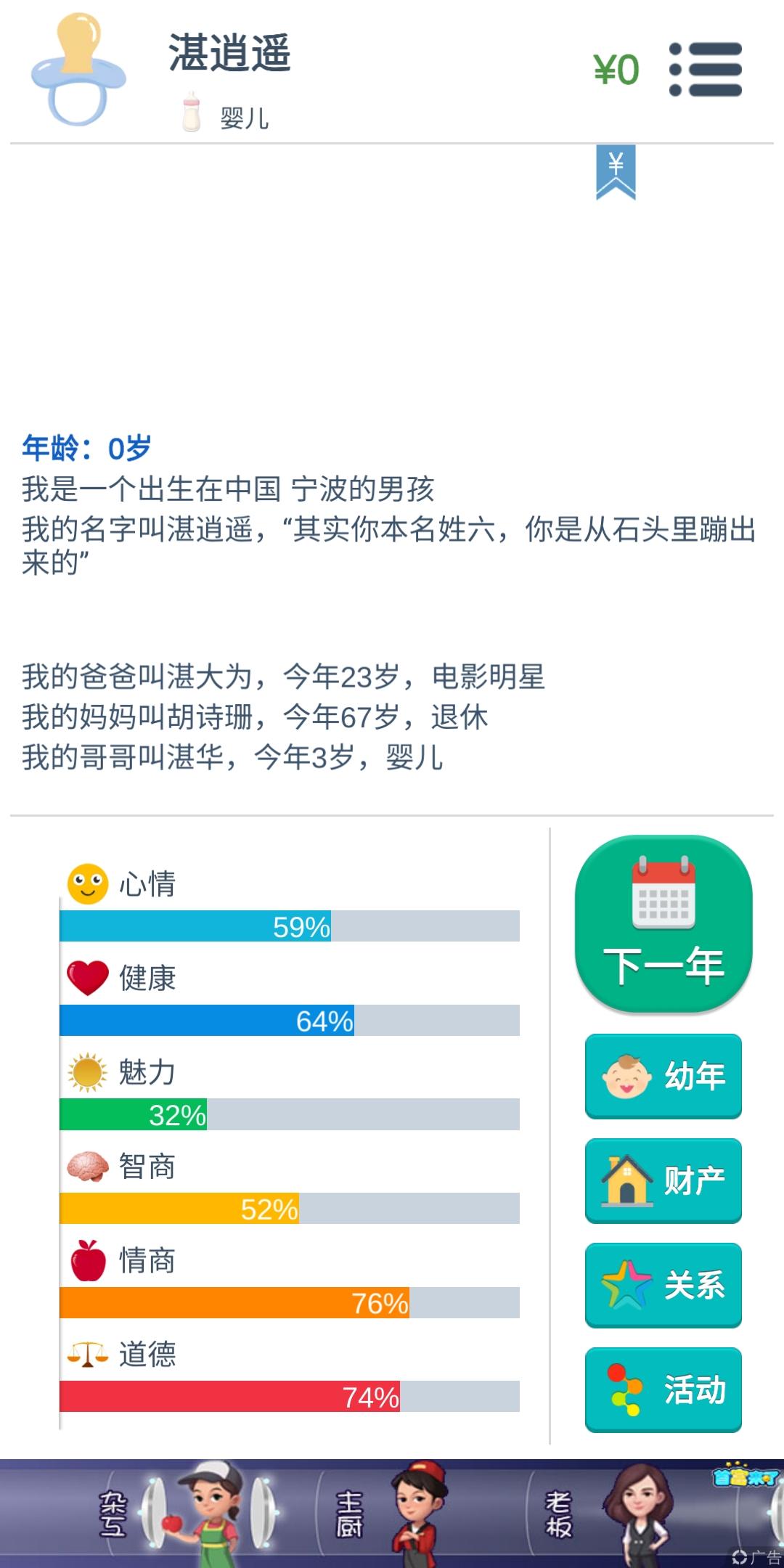The image size is (784, 1568).
Task: Open the hamburger list menu icon
Action: (705, 70)
